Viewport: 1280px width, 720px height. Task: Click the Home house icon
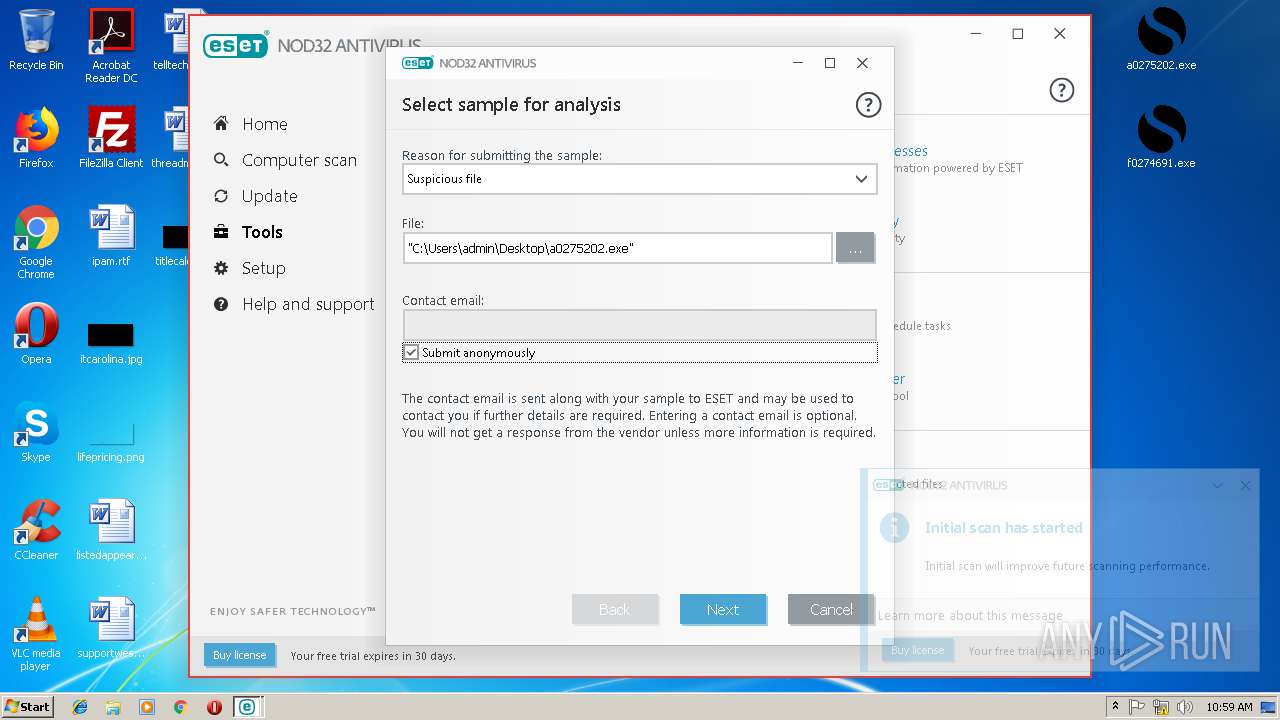[x=221, y=124]
